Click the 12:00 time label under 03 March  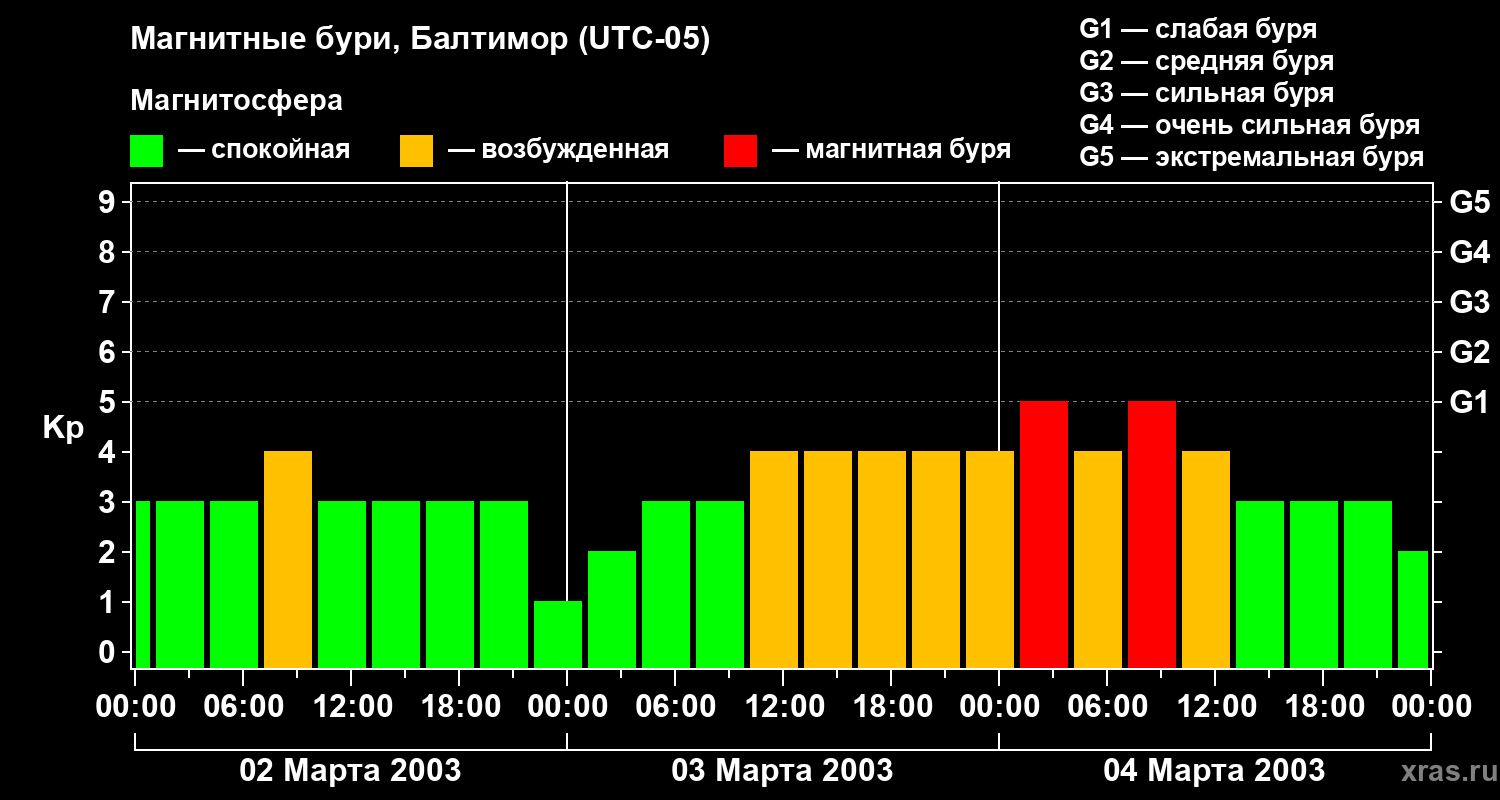783,706
